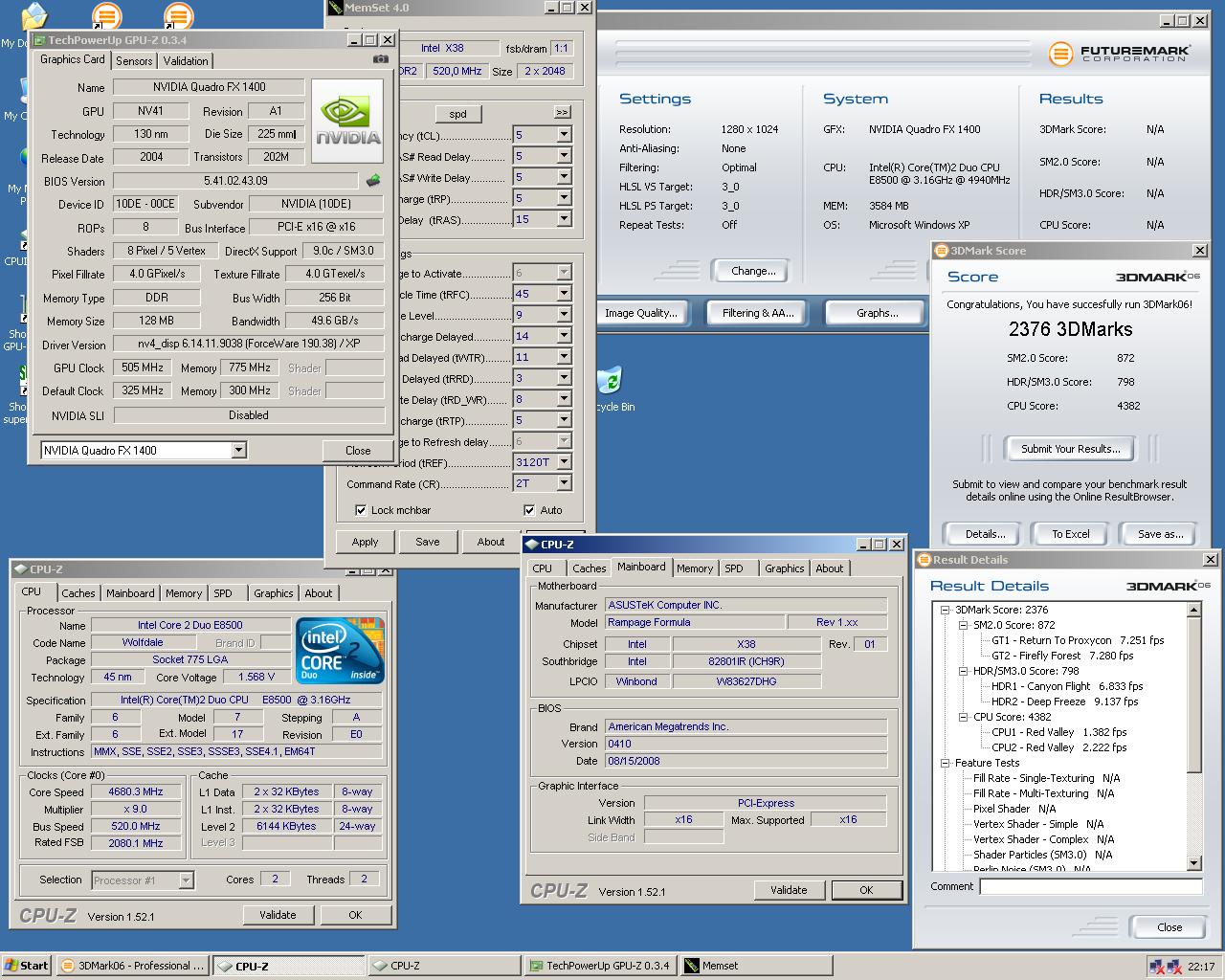Switch to TechPowerUp GPU-Z taskbar button
Image resolution: width=1225 pixels, height=980 pixels.
(599, 966)
